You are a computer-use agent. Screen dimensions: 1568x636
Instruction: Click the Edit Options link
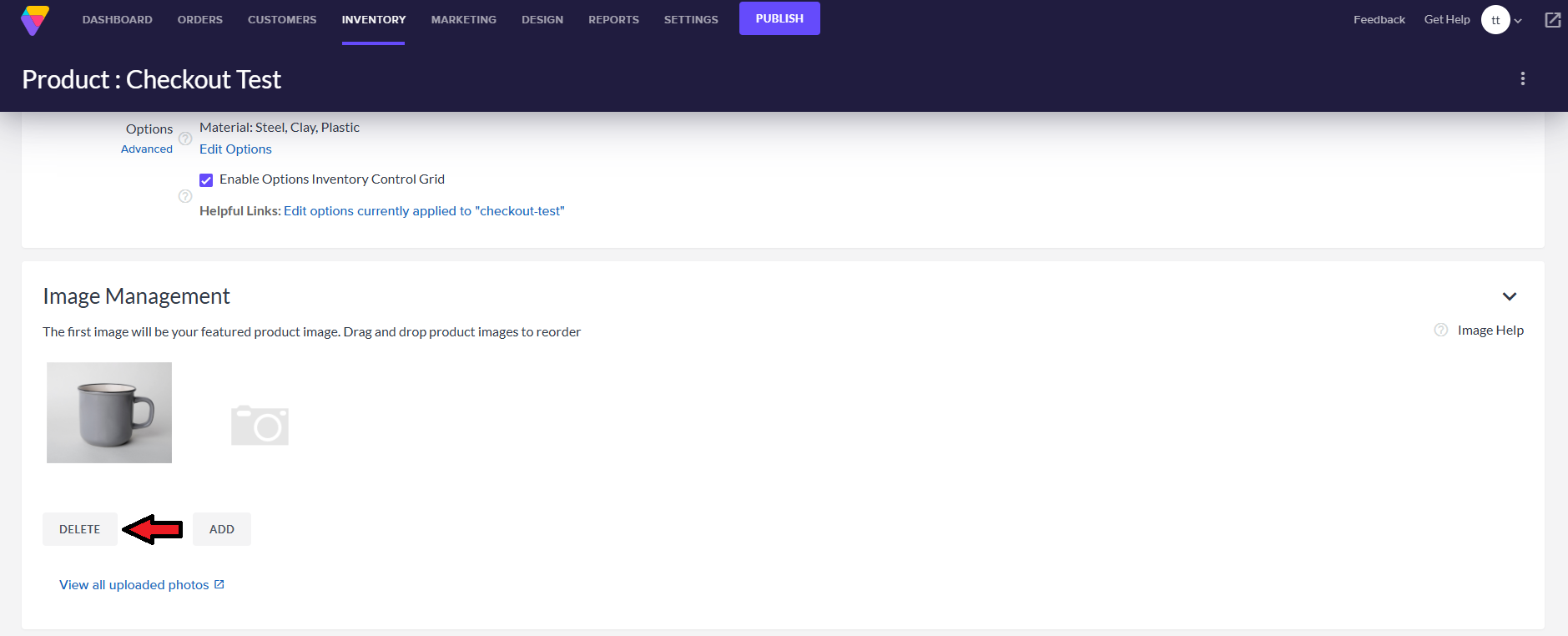coord(235,149)
